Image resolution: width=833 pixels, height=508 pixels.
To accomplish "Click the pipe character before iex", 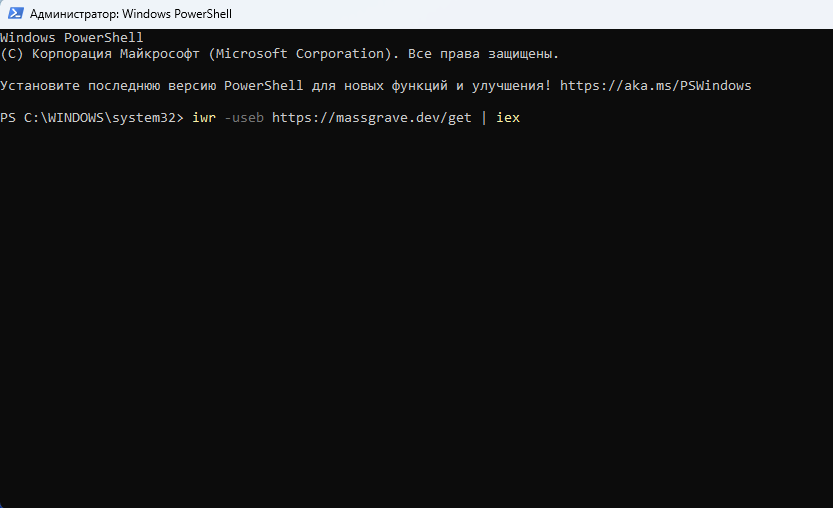I will [484, 117].
